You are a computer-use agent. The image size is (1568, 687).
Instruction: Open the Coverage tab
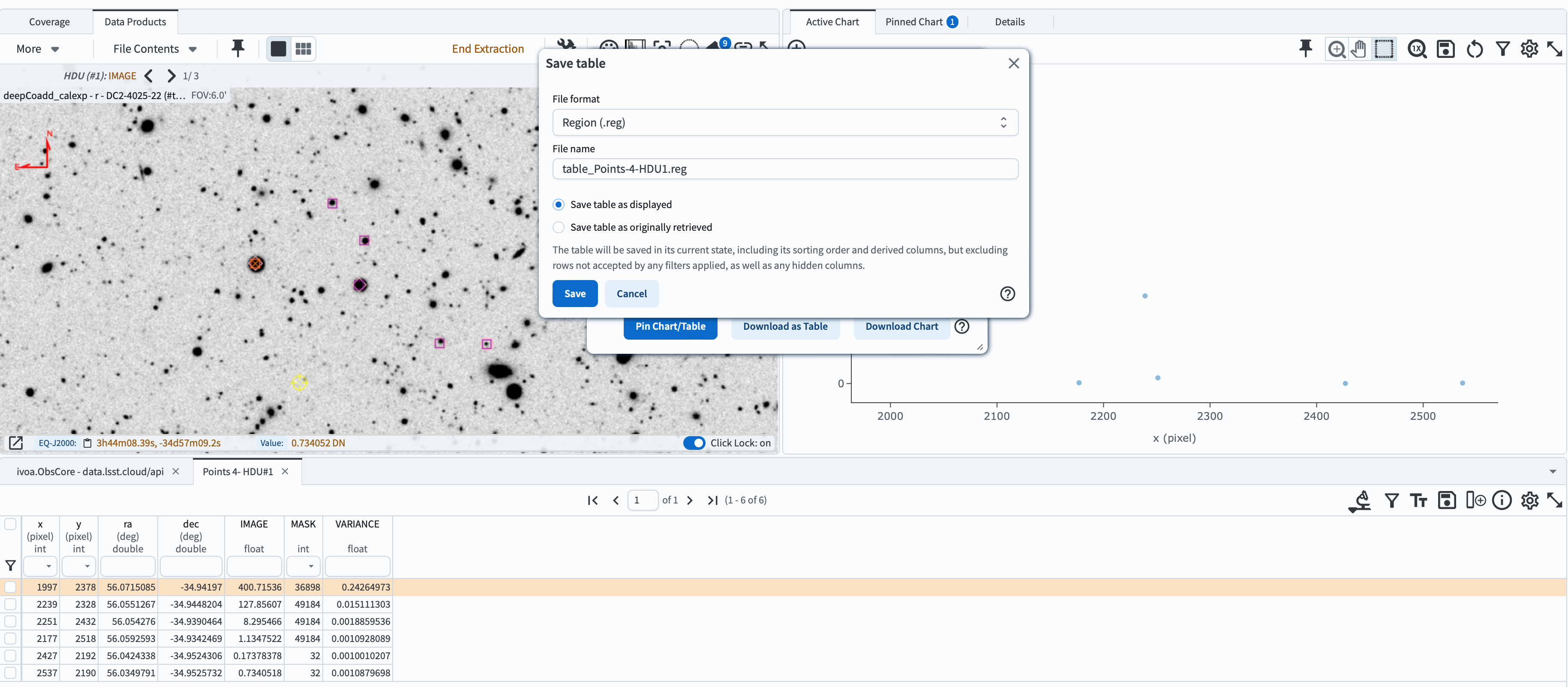pyautogui.click(x=49, y=22)
